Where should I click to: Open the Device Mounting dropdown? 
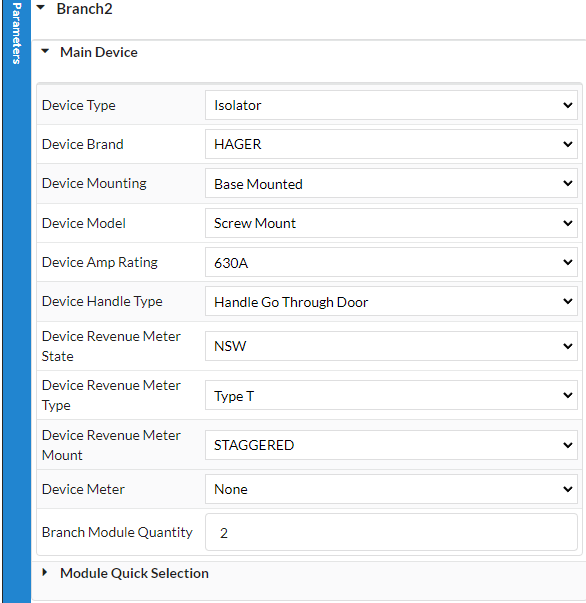point(391,183)
